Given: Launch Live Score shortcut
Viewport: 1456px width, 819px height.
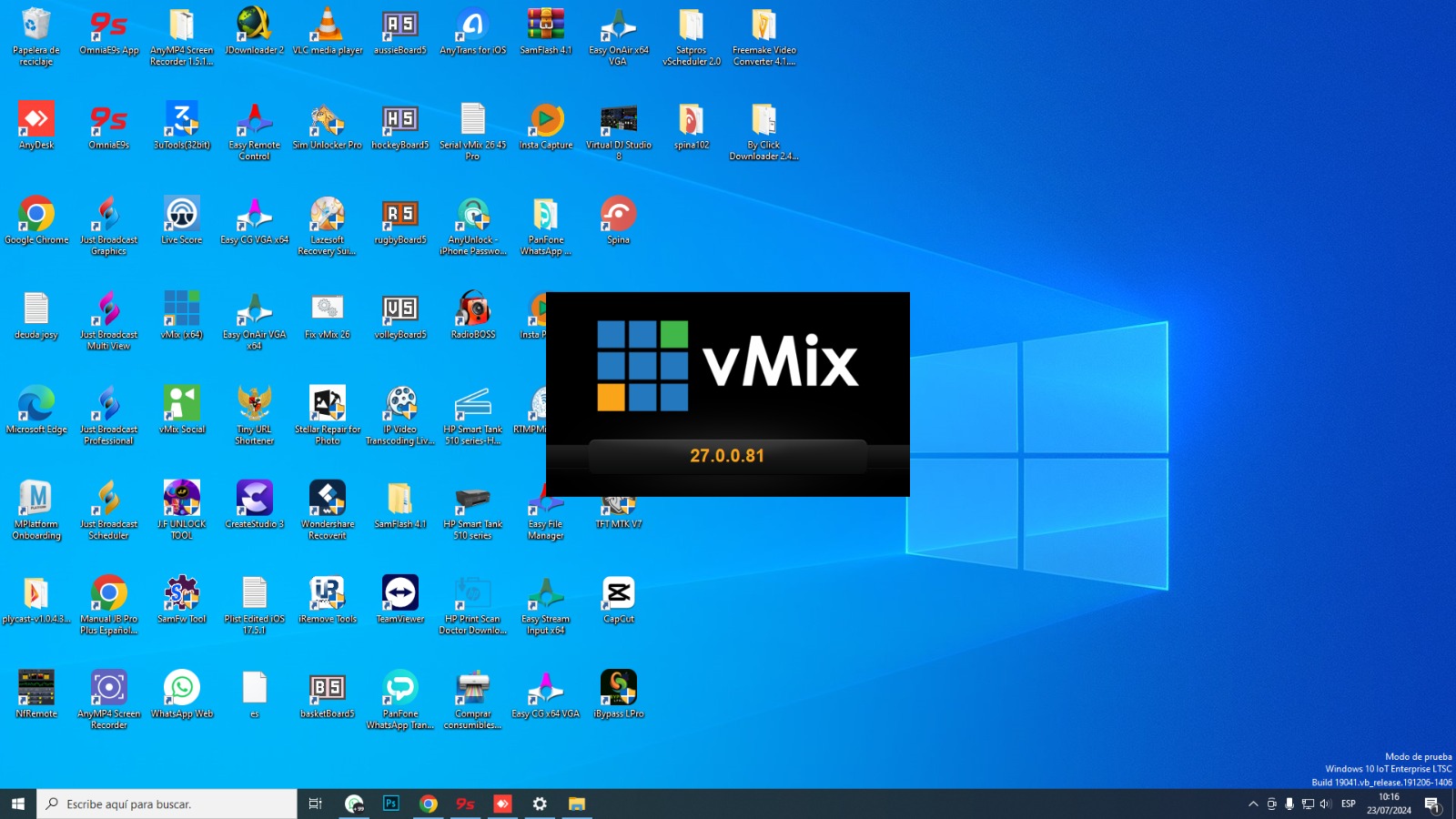Looking at the screenshot, I should tap(182, 220).
